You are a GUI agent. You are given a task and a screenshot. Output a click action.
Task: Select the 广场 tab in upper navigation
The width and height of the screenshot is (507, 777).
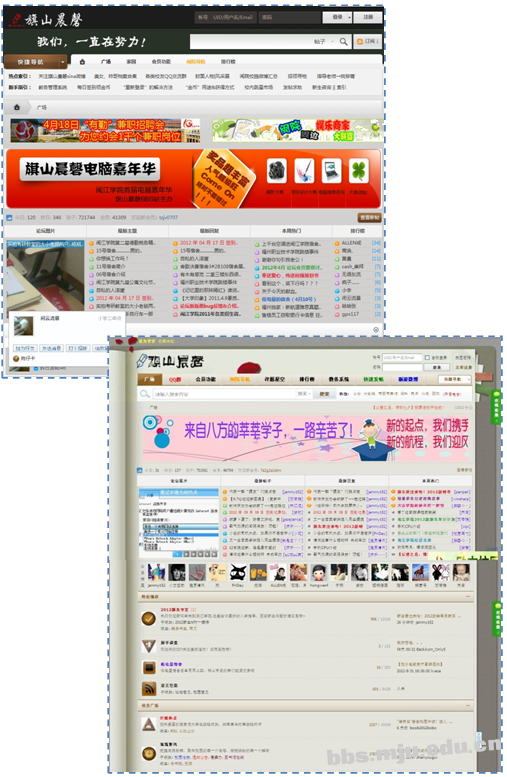pos(106,62)
